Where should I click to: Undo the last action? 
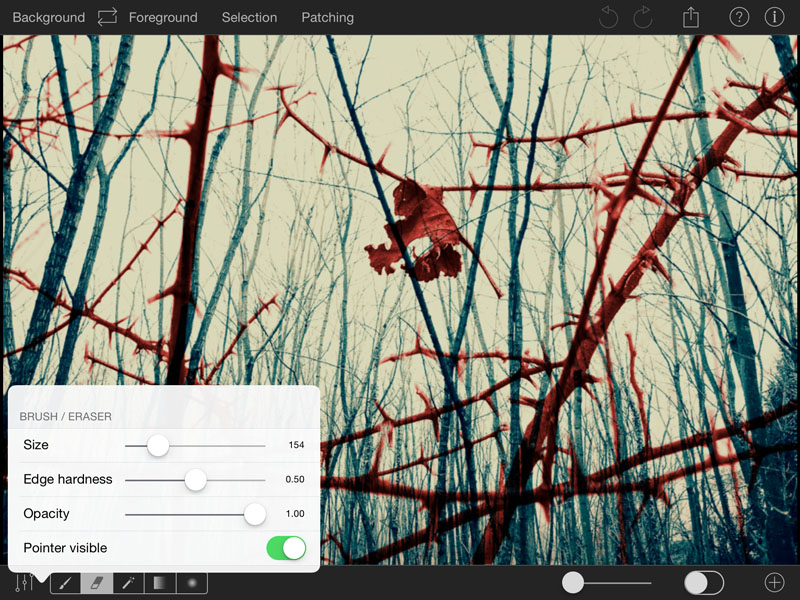[608, 17]
